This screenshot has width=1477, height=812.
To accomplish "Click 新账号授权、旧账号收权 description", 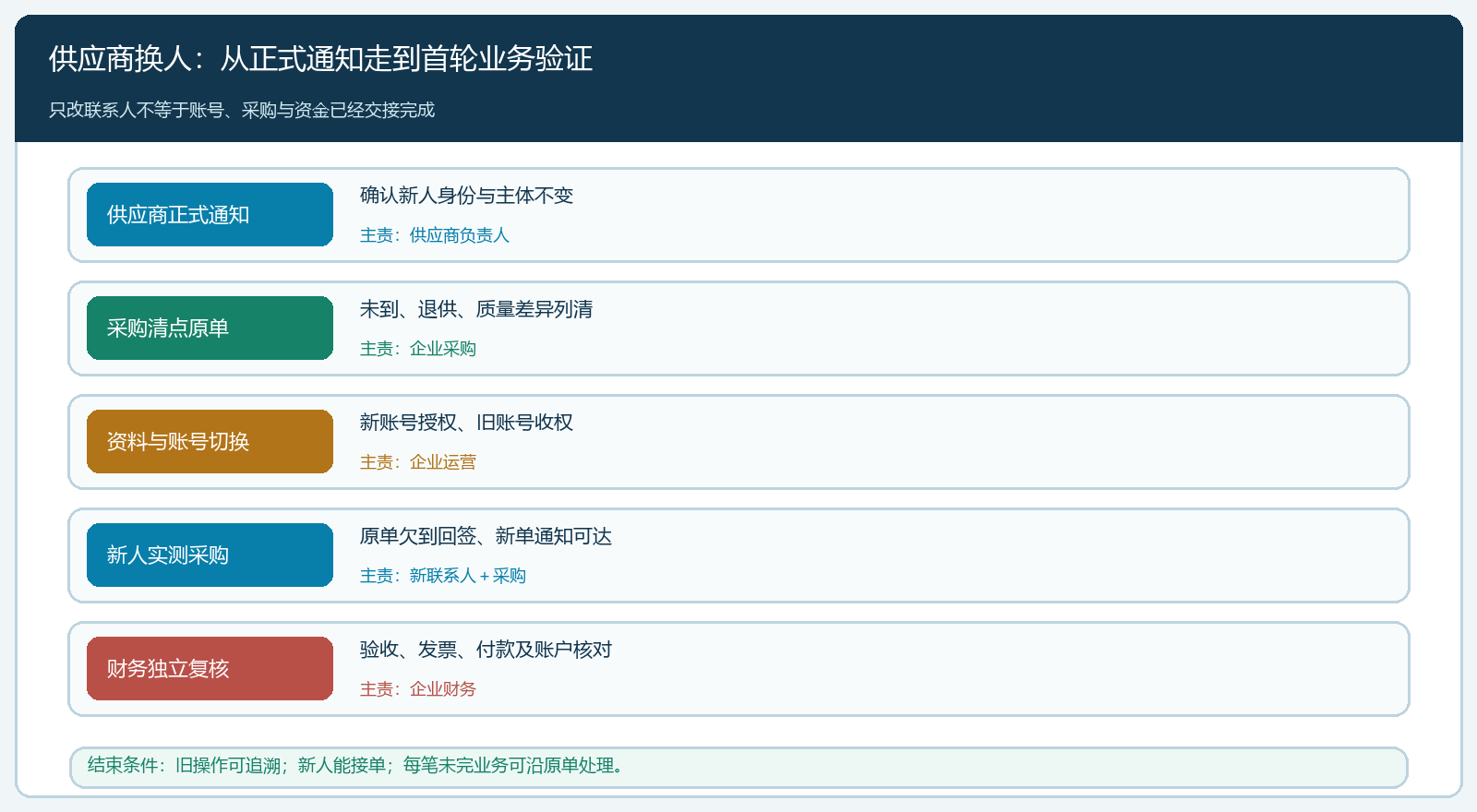I will [x=466, y=422].
